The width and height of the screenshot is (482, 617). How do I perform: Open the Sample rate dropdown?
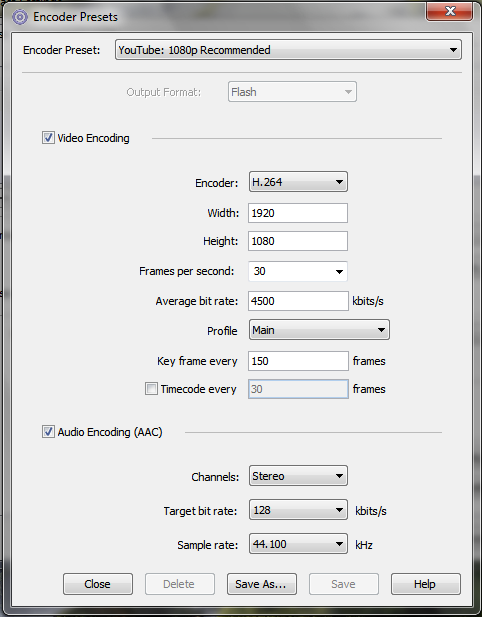click(x=298, y=544)
